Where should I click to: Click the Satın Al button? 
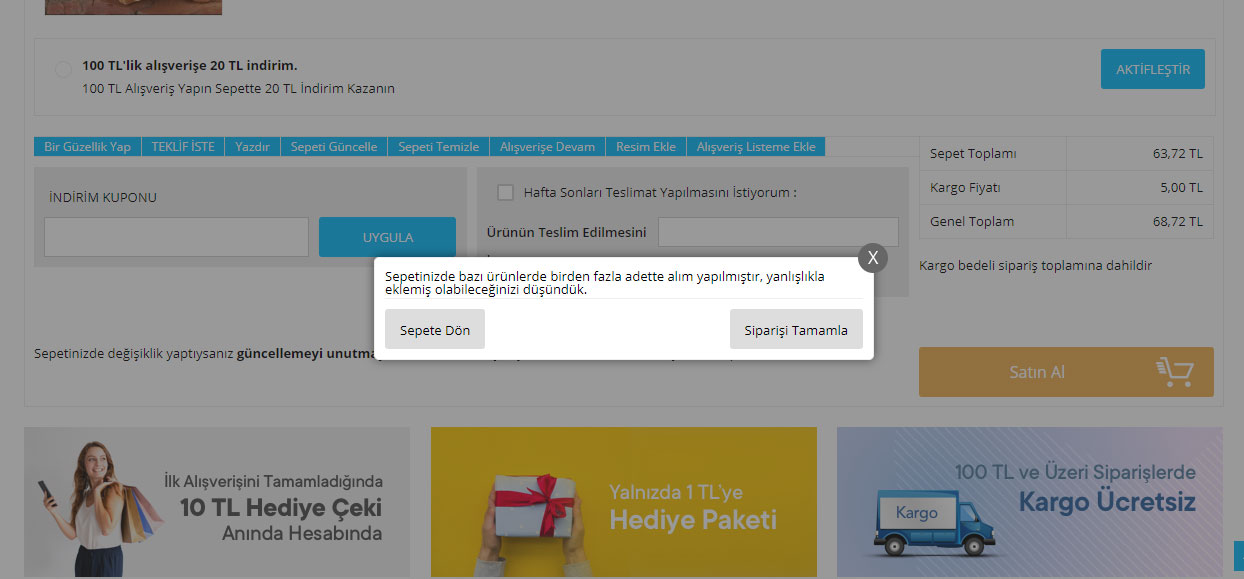pos(1066,372)
